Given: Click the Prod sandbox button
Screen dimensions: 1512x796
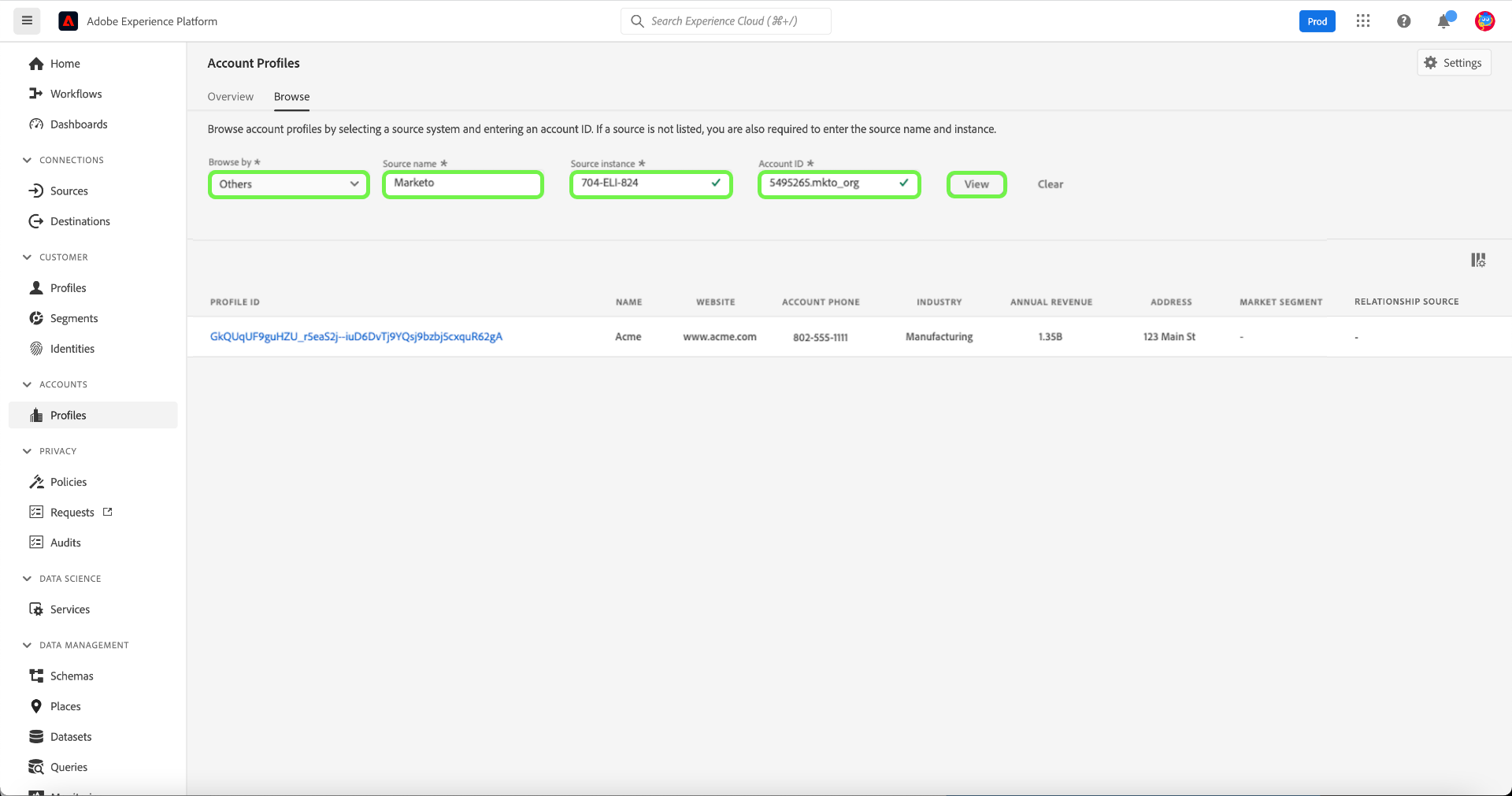Looking at the screenshot, I should click(x=1317, y=21).
